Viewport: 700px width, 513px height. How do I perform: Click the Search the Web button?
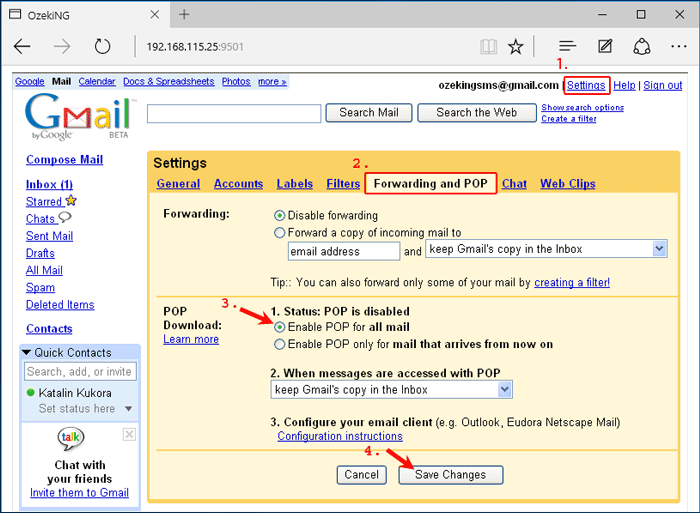(476, 113)
